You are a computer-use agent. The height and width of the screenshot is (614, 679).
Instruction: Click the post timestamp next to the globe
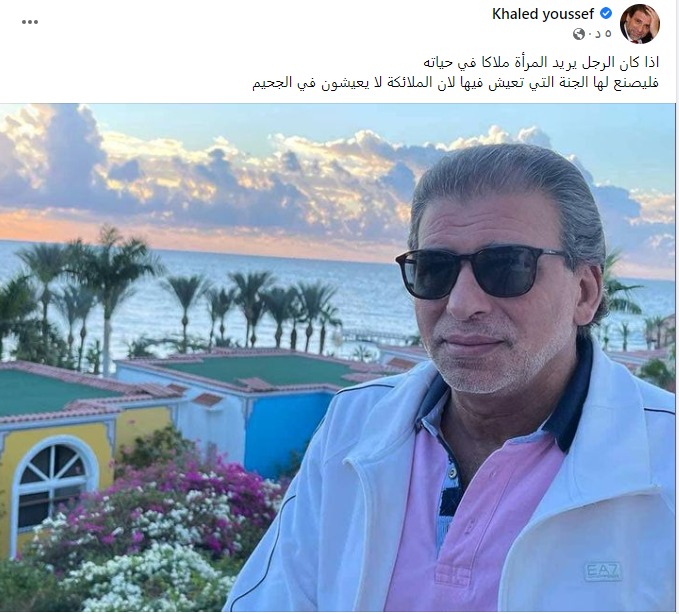[601, 34]
